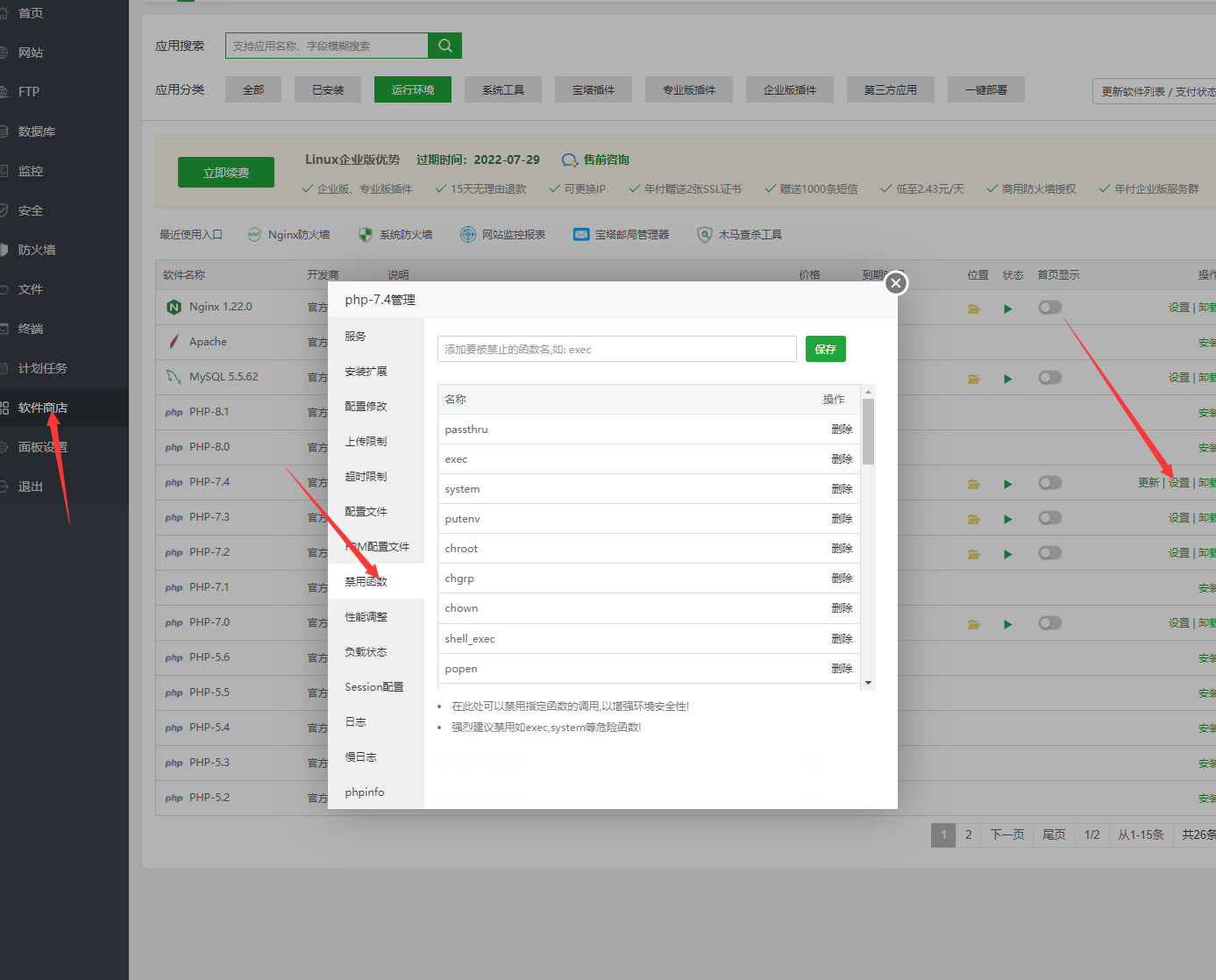Click the PHP-5.6 software name

click(210, 657)
